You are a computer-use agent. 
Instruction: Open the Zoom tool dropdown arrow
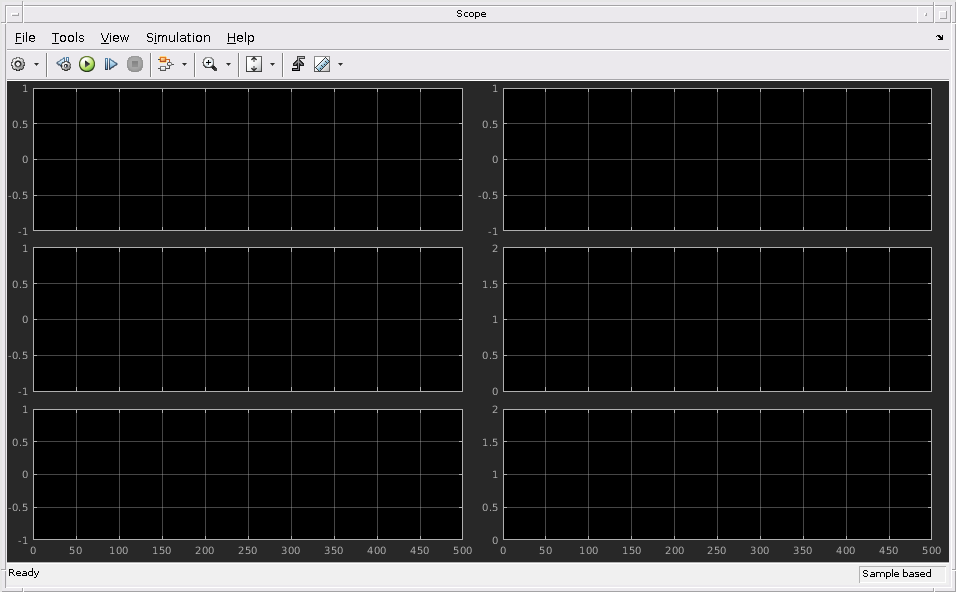pos(228,65)
